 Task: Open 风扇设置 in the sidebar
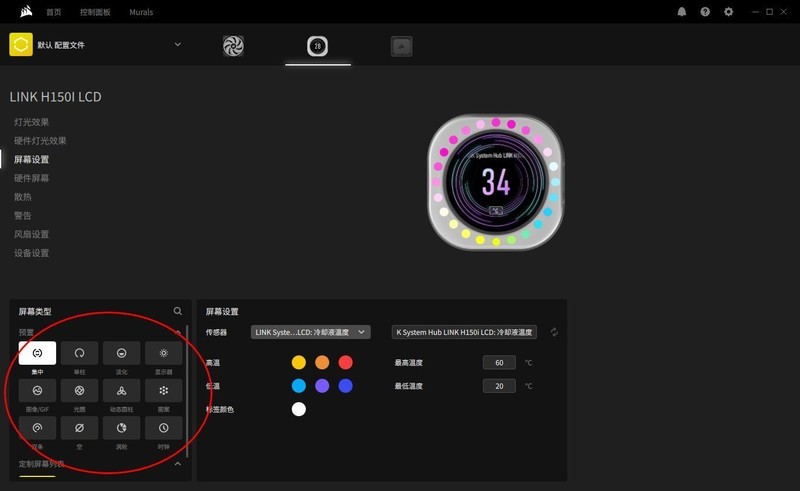coord(32,234)
